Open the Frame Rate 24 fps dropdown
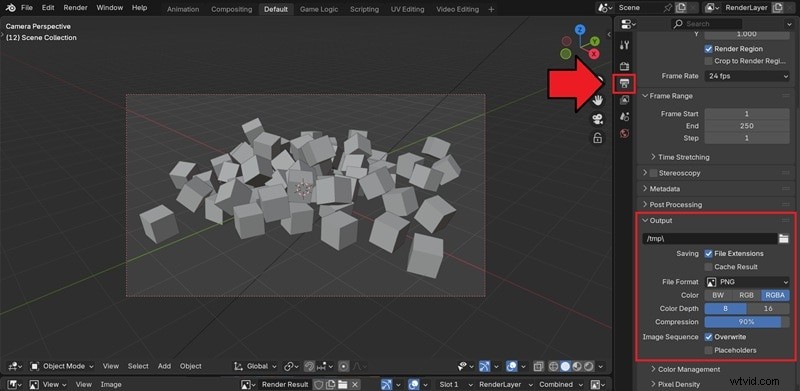800x391 pixels. point(747,76)
